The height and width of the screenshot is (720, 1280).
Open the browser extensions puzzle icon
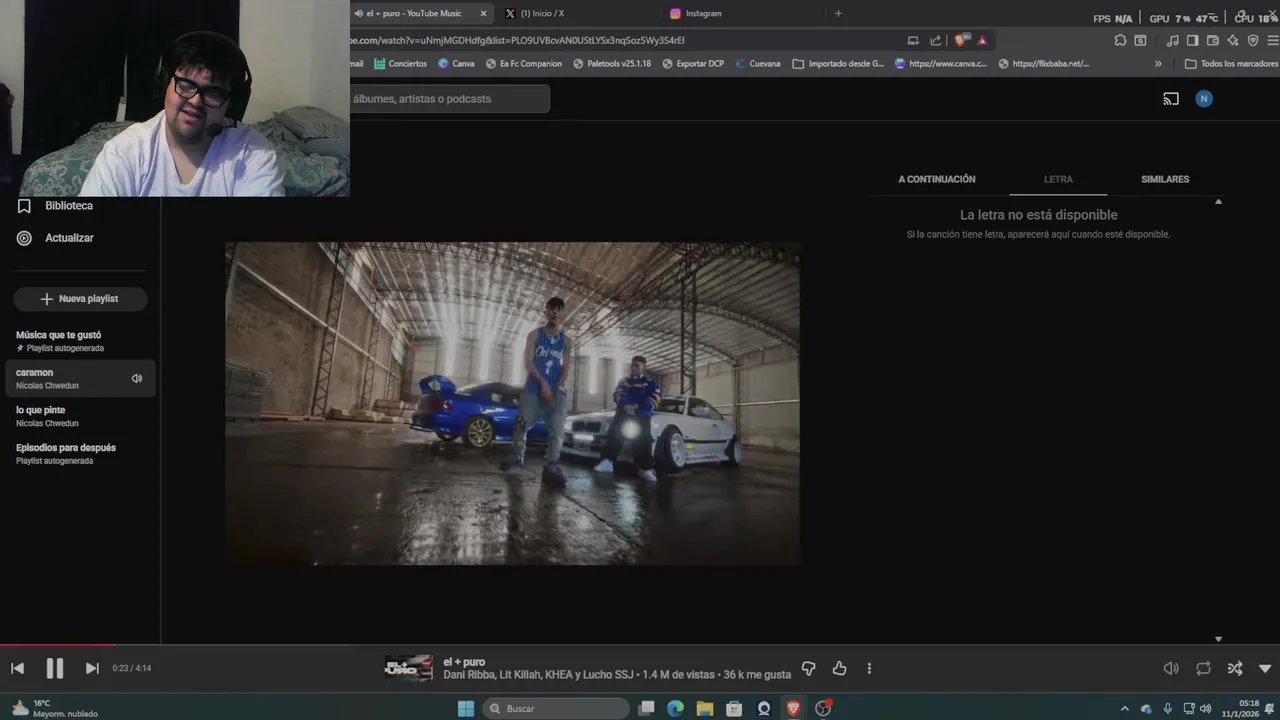(x=1120, y=40)
